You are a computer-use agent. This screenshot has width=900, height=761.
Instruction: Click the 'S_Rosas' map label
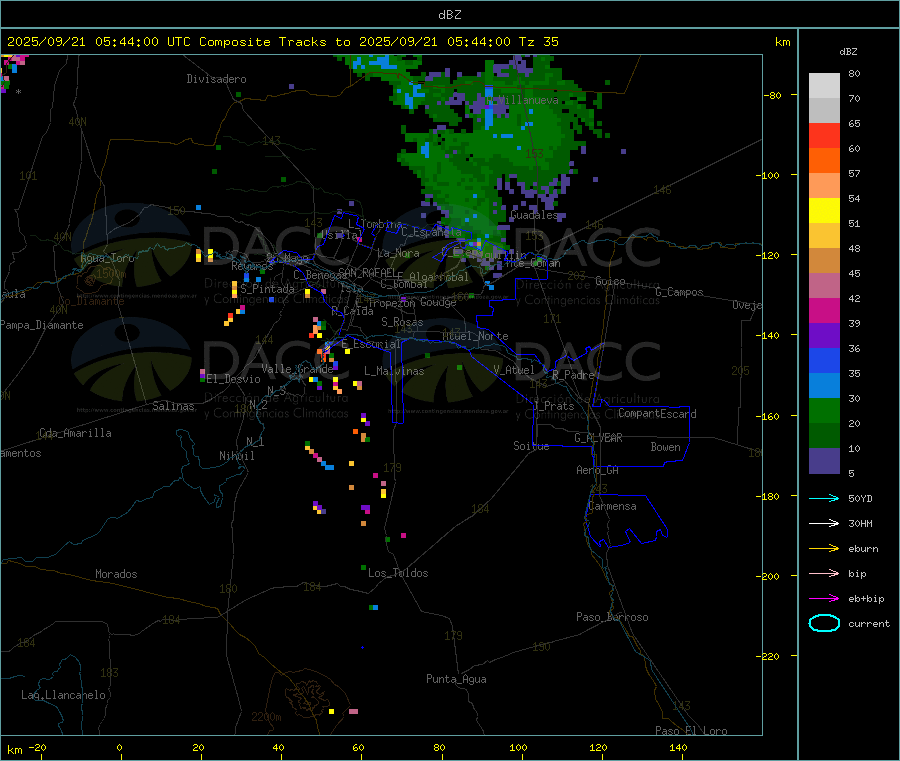click(x=402, y=322)
